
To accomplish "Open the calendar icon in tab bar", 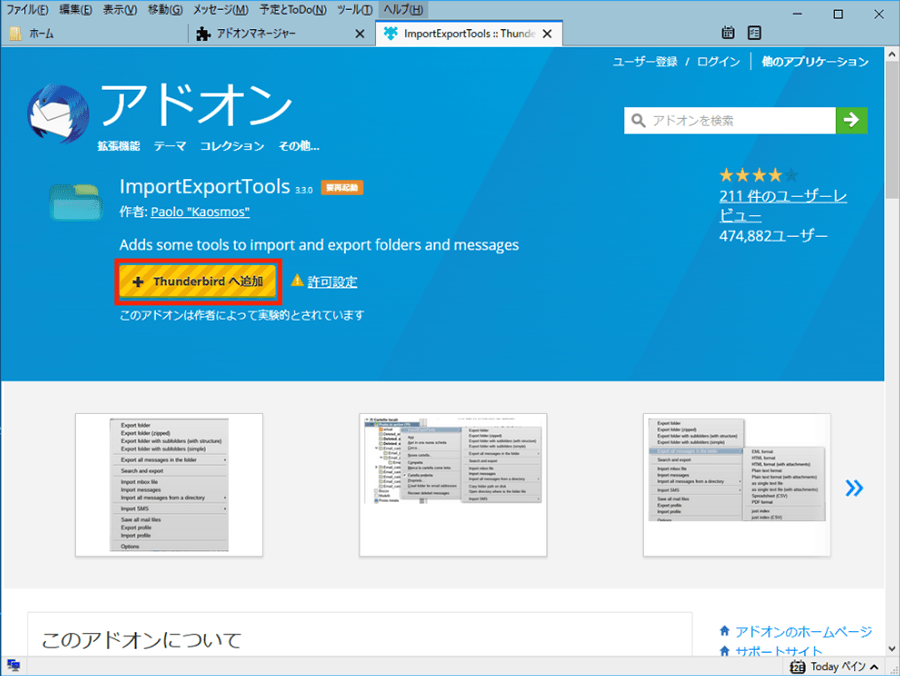I will (728, 33).
